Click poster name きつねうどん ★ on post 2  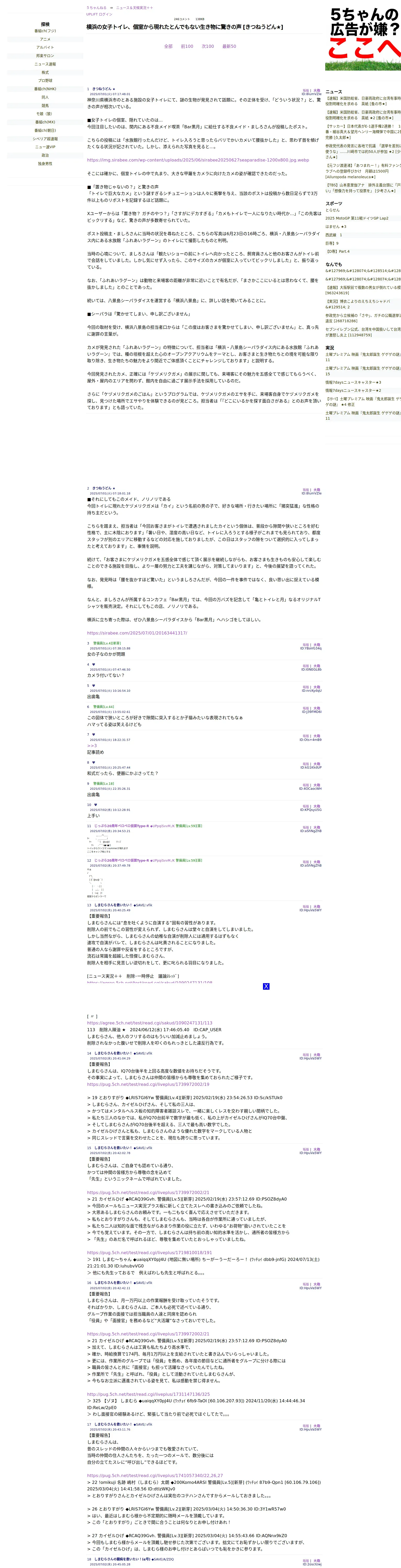(104, 488)
